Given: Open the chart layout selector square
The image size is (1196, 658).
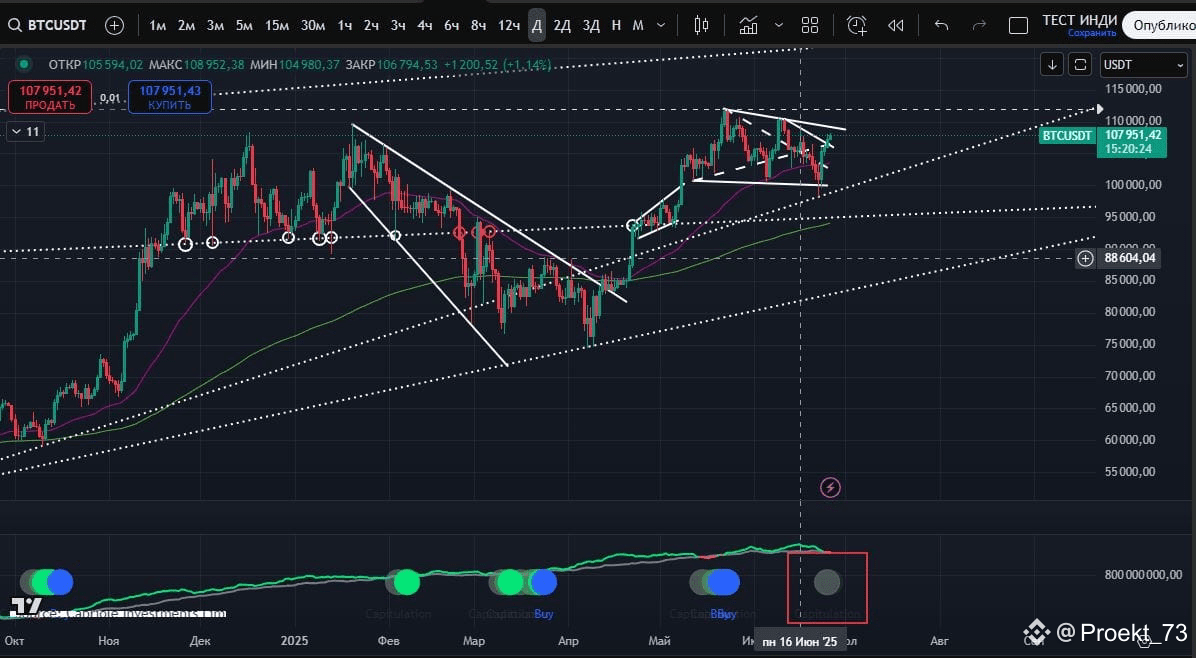Looking at the screenshot, I should [x=1018, y=26].
